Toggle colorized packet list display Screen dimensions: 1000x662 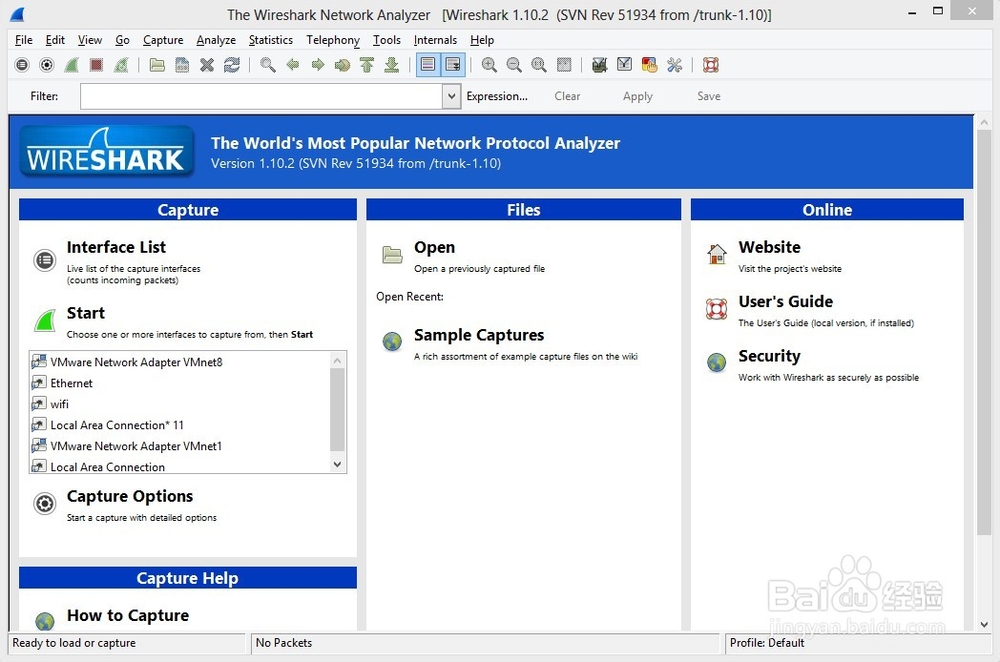pyautogui.click(x=427, y=64)
